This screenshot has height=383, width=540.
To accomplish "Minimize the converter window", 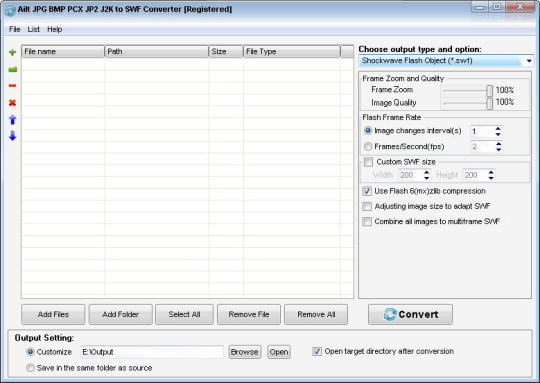I will (x=479, y=7).
